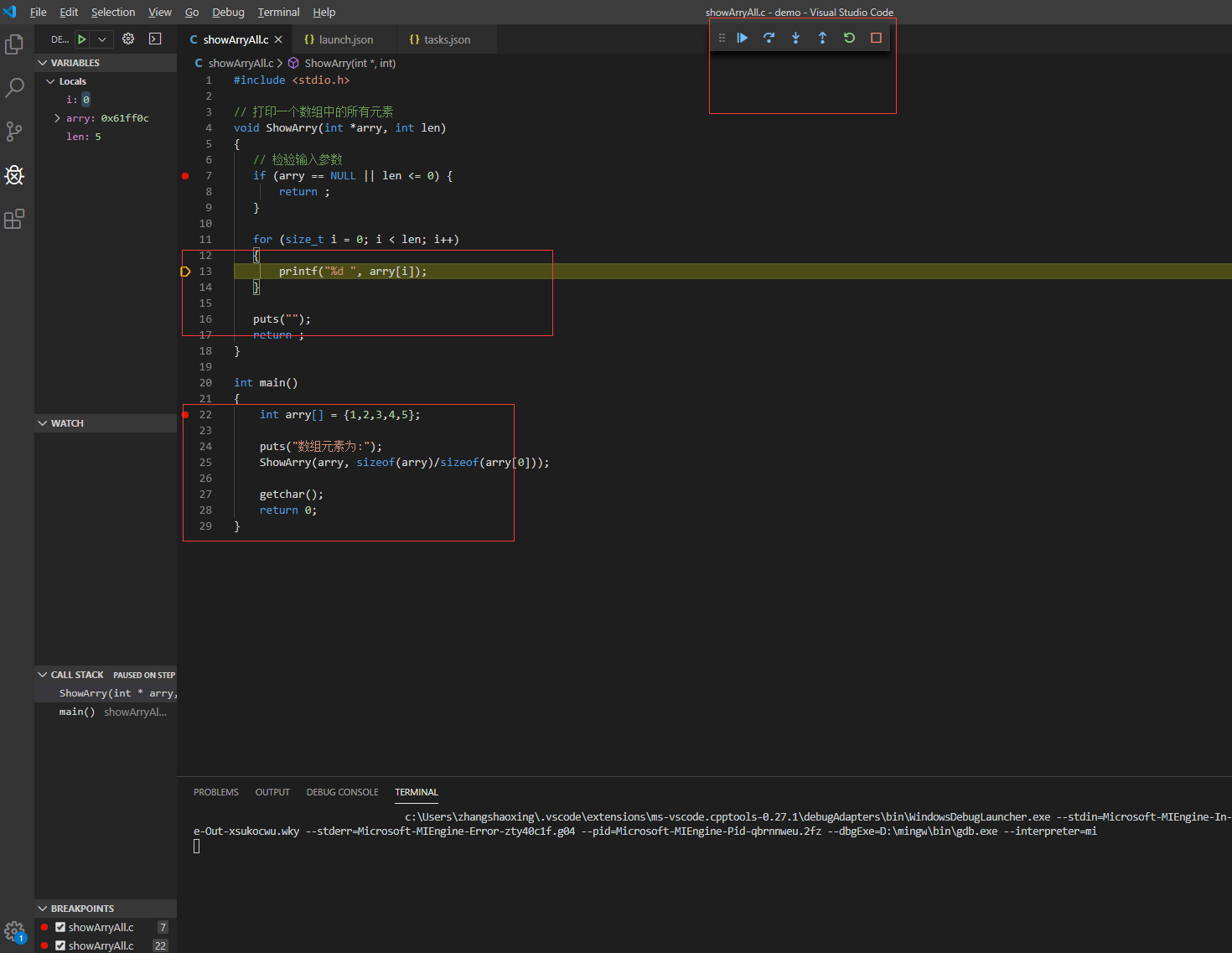Open the debug console icon in sidebar header
Viewport: 1232px width, 953px height.
pos(155,39)
